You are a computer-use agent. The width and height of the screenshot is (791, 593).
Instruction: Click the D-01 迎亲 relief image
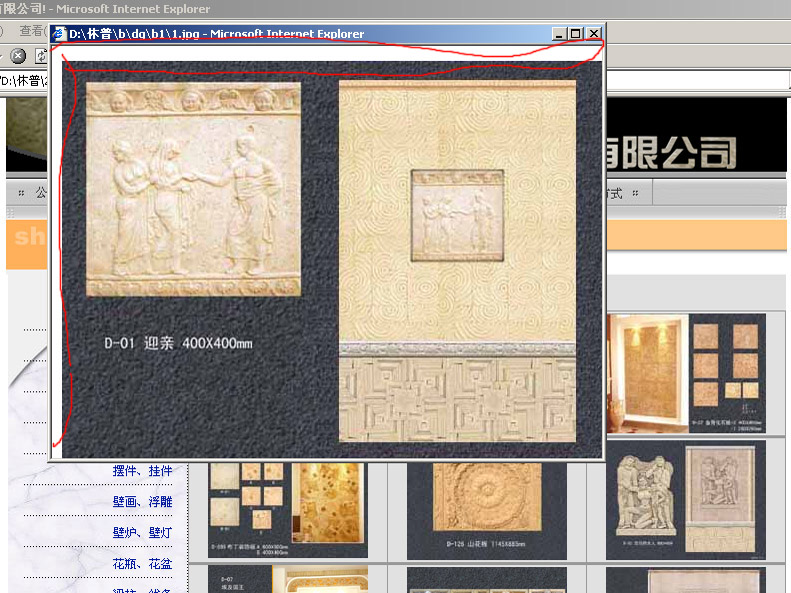coord(193,190)
